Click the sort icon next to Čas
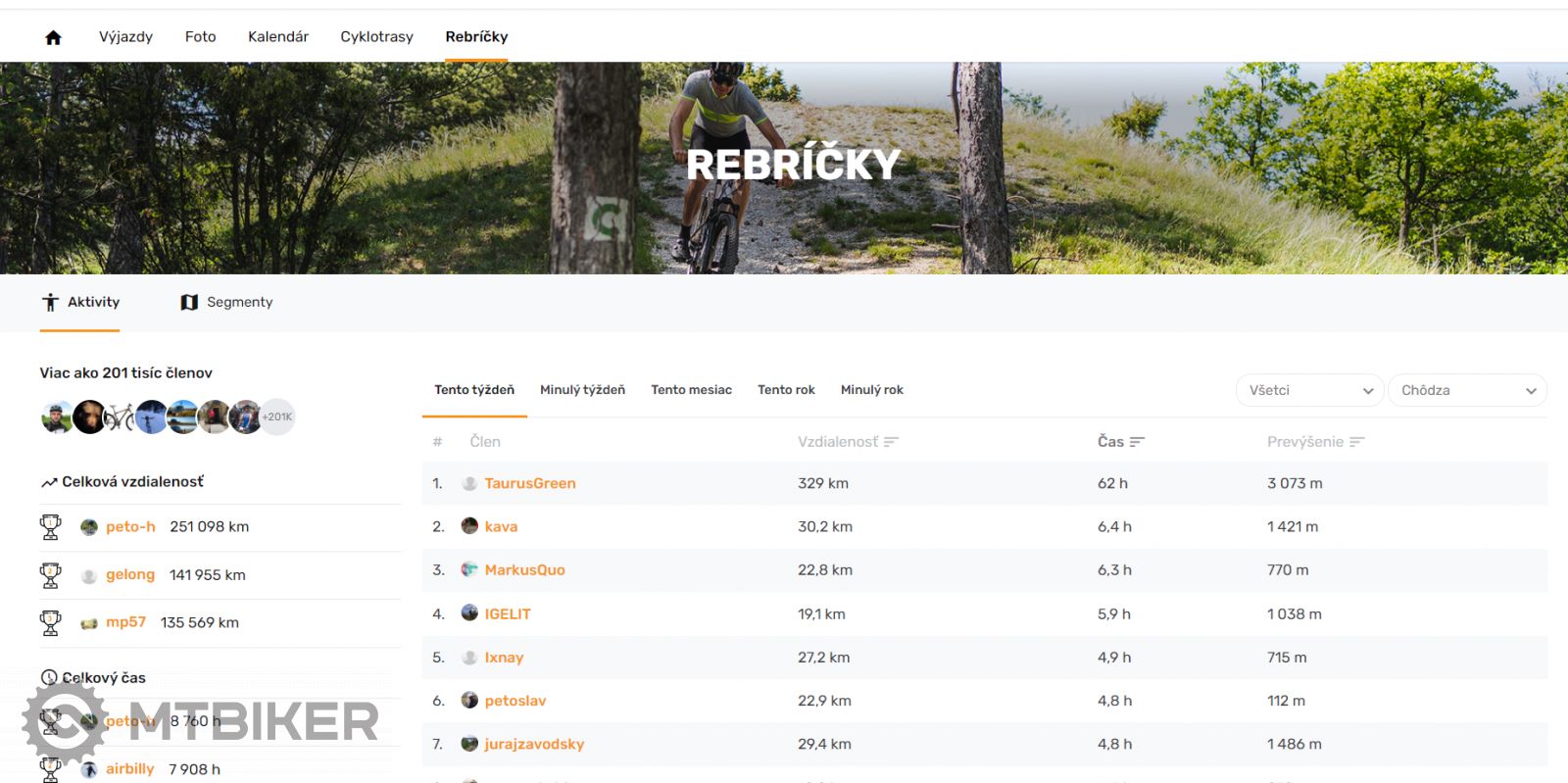This screenshot has height=783, width=1568. pos(1137,442)
